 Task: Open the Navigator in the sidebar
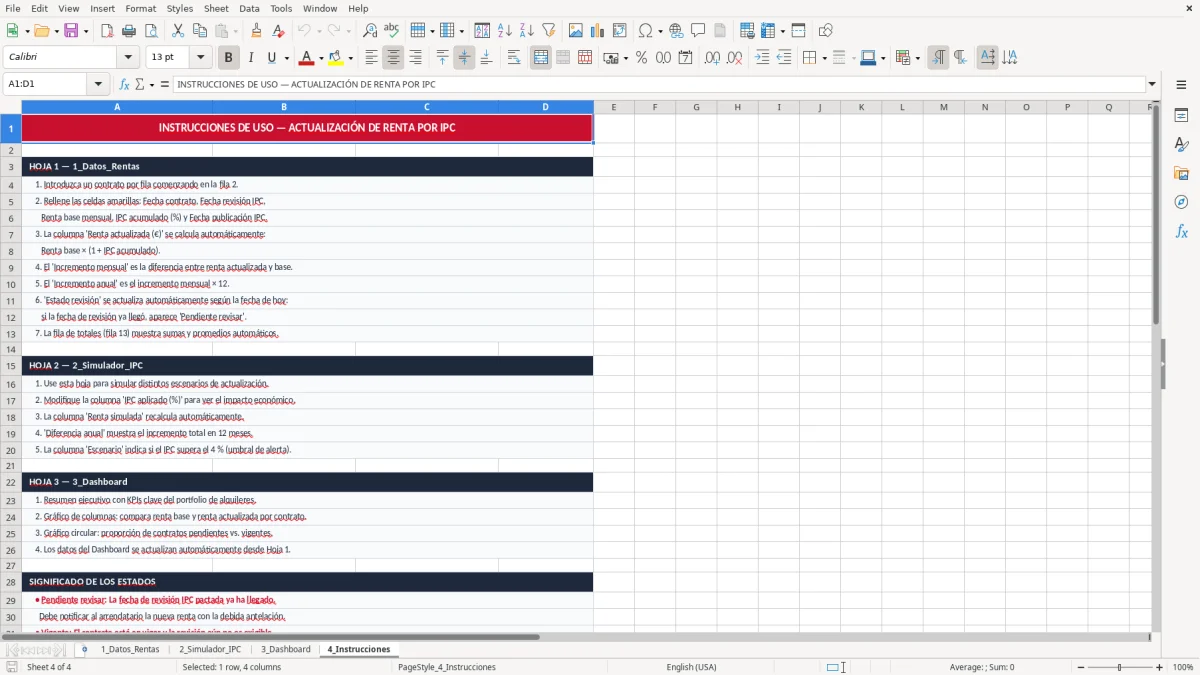[1181, 202]
